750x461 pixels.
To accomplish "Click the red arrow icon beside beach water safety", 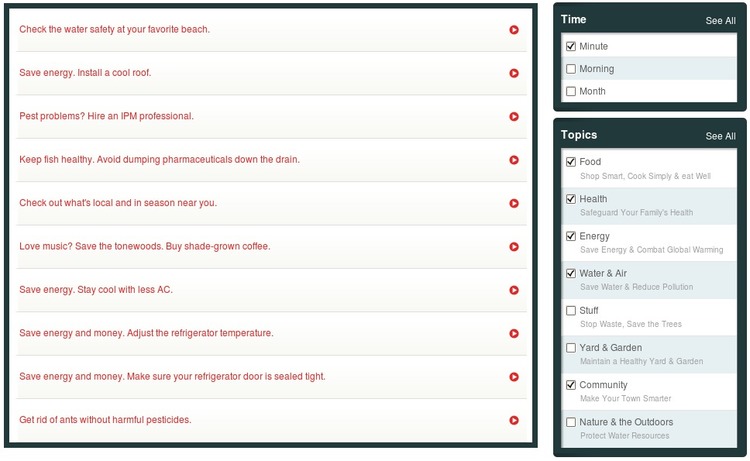I will (514, 30).
